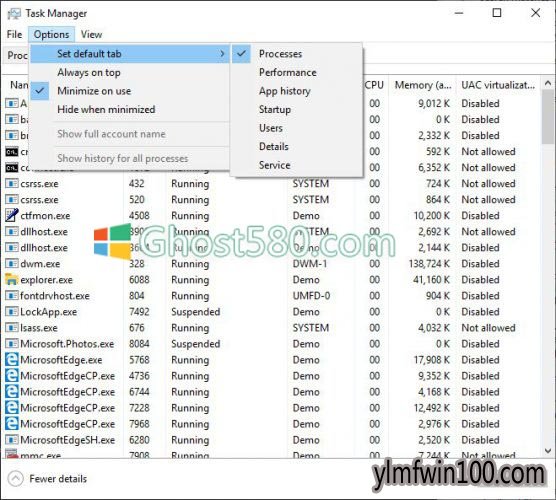556x500 pixels.
Task: Choose Processes as default tab
Action: point(296,54)
